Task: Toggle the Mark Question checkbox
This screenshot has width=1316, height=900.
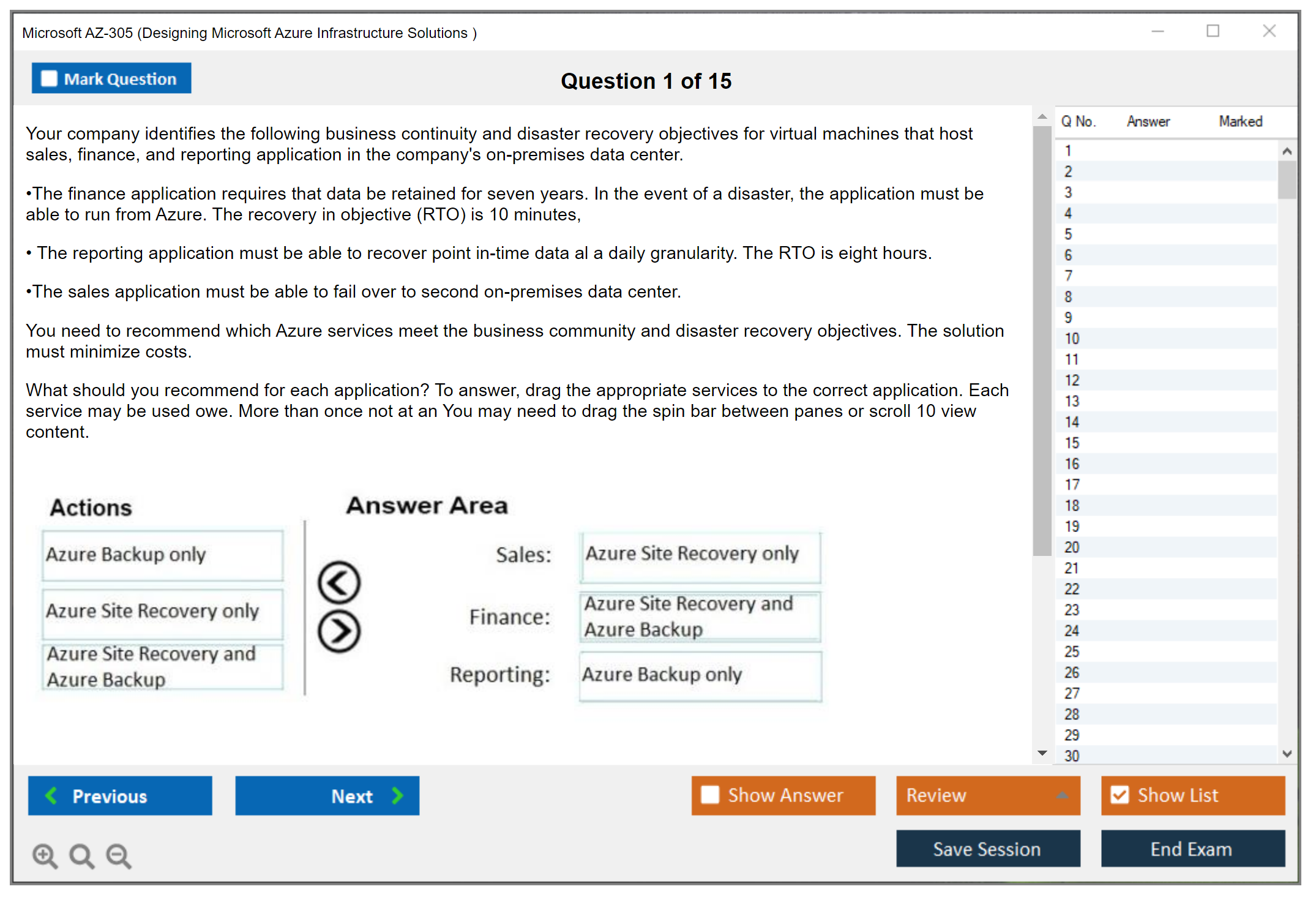Action: coord(49,78)
